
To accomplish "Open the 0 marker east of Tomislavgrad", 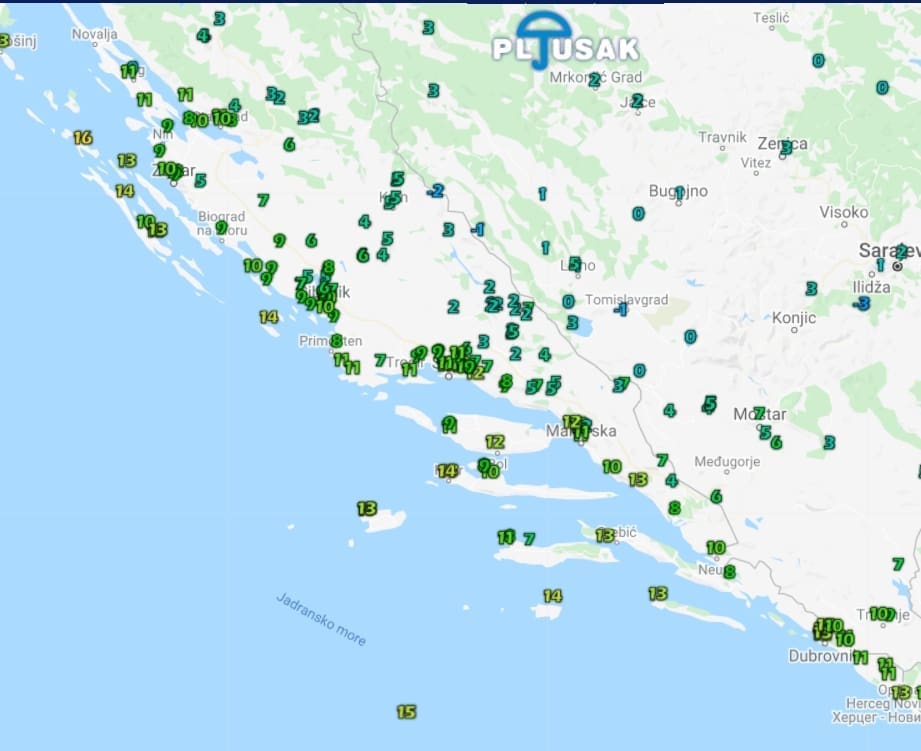I will tap(690, 337).
